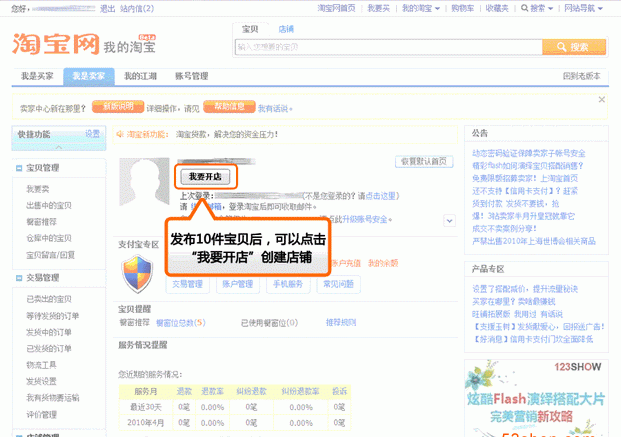Click the 退出 logout link

pos(107,8)
